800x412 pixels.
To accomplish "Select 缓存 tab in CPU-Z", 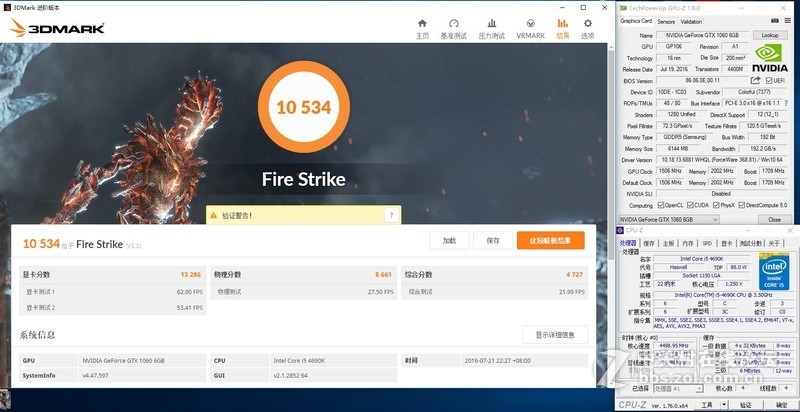I will pyautogui.click(x=648, y=243).
